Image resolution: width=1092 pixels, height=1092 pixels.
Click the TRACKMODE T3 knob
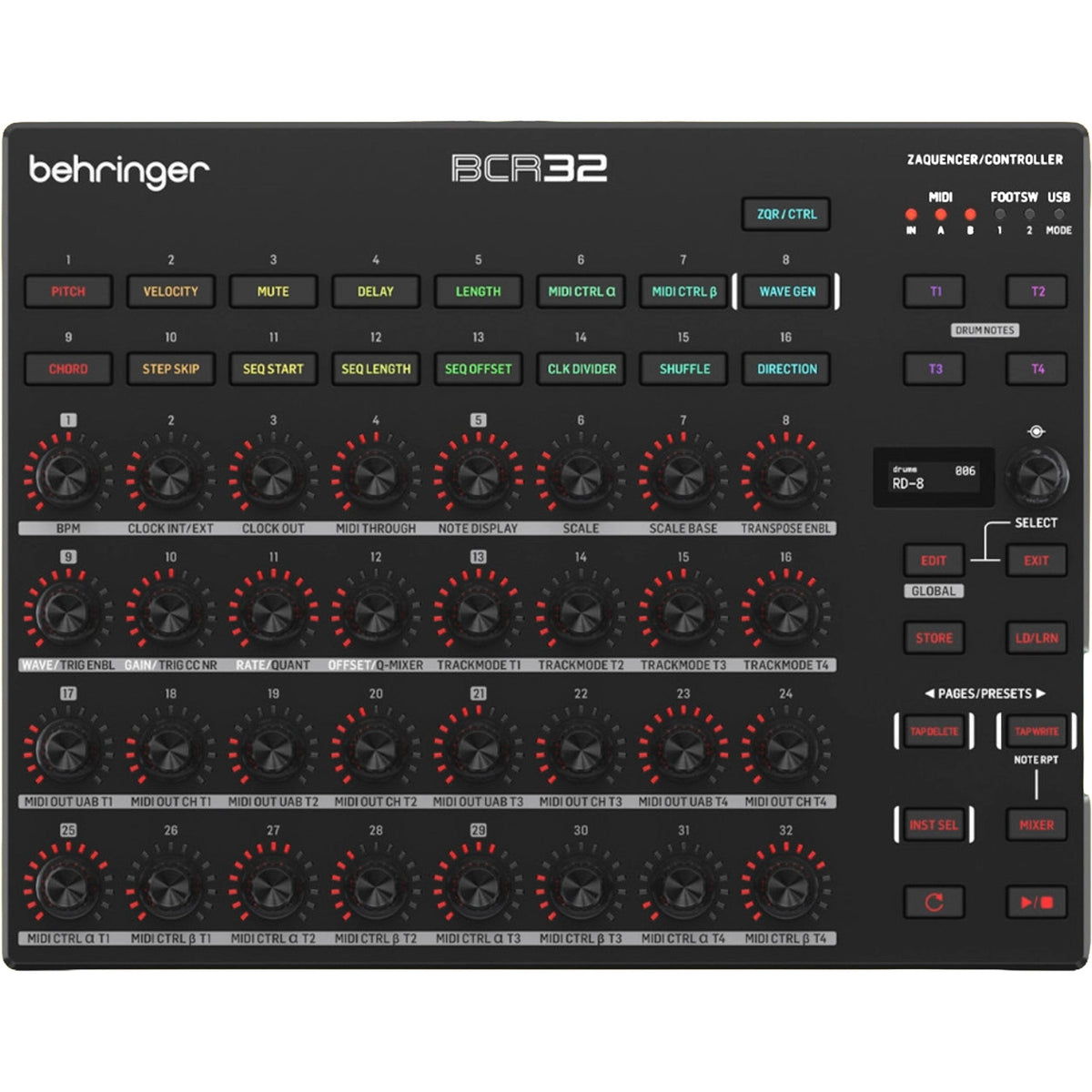[682, 612]
